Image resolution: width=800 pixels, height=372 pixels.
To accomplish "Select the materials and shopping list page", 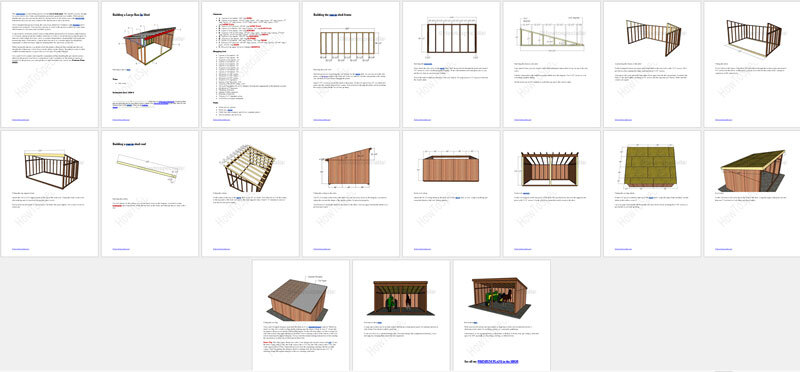I will pyautogui.click(x=250, y=64).
